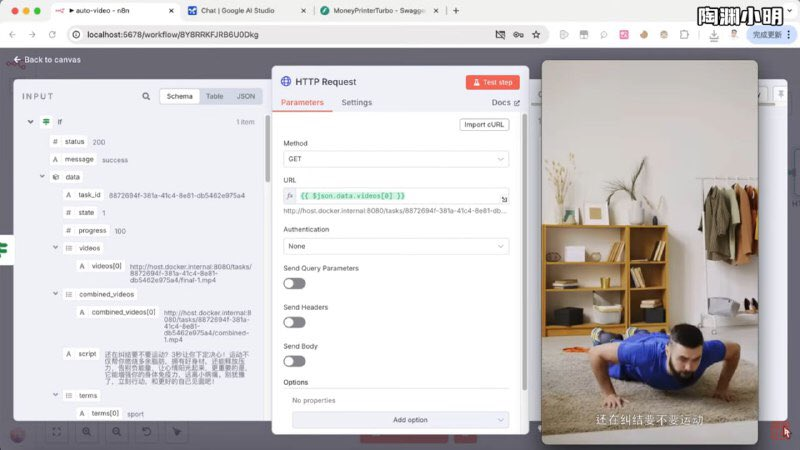Click the URL expression expand icon
This screenshot has width=800, height=450.
[504, 200]
